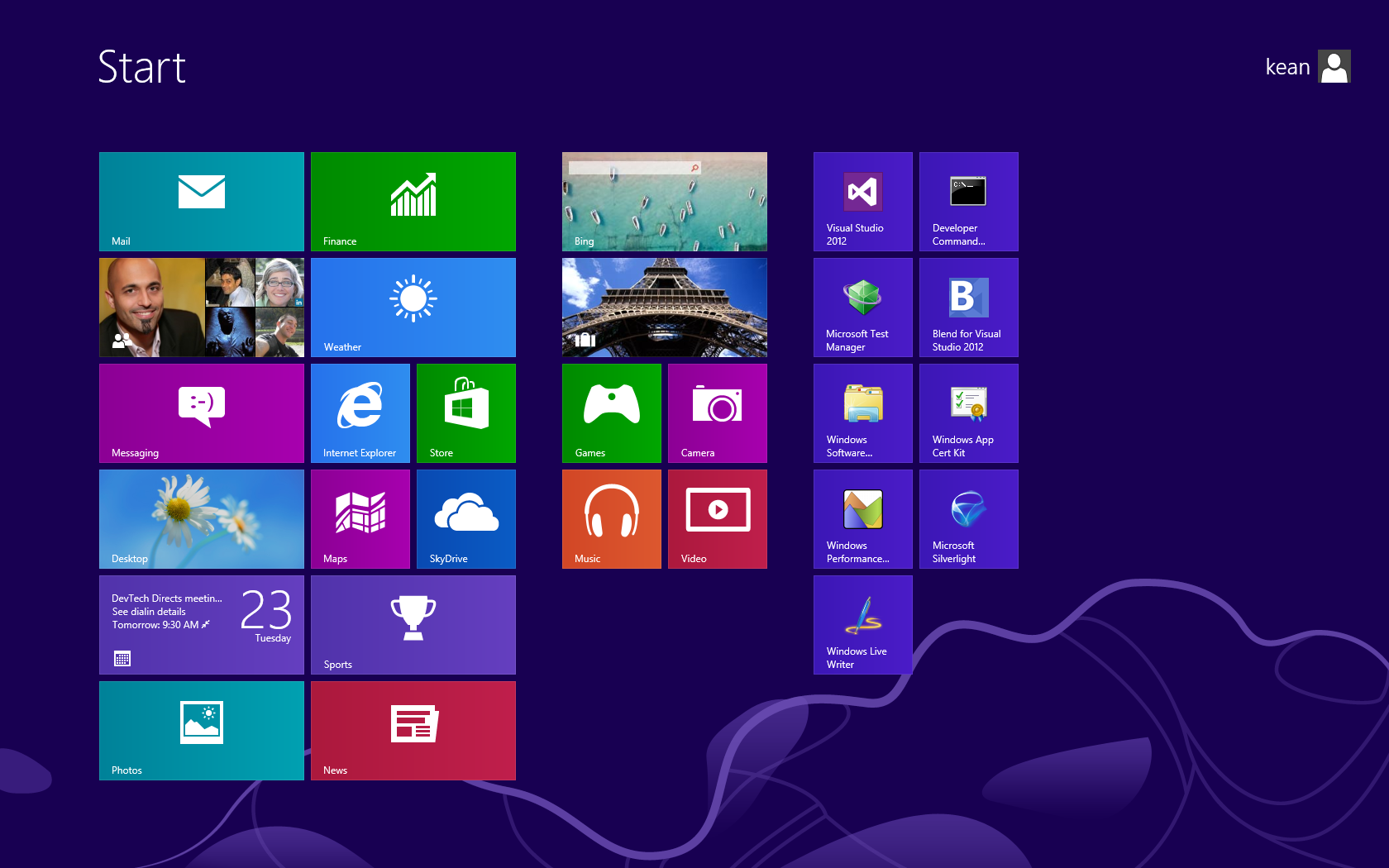This screenshot has width=1389, height=868.
Task: Launch the Finance app tile
Action: (413, 201)
